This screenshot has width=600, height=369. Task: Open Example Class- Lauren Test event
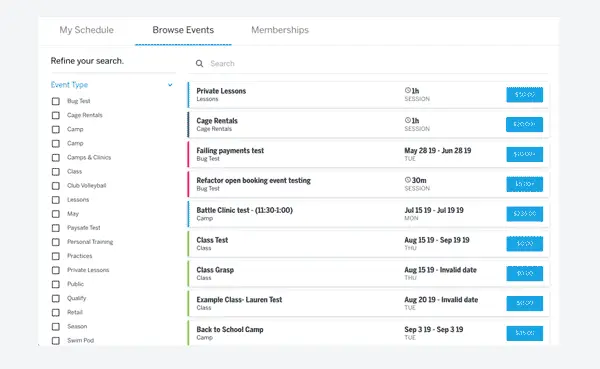click(239, 300)
